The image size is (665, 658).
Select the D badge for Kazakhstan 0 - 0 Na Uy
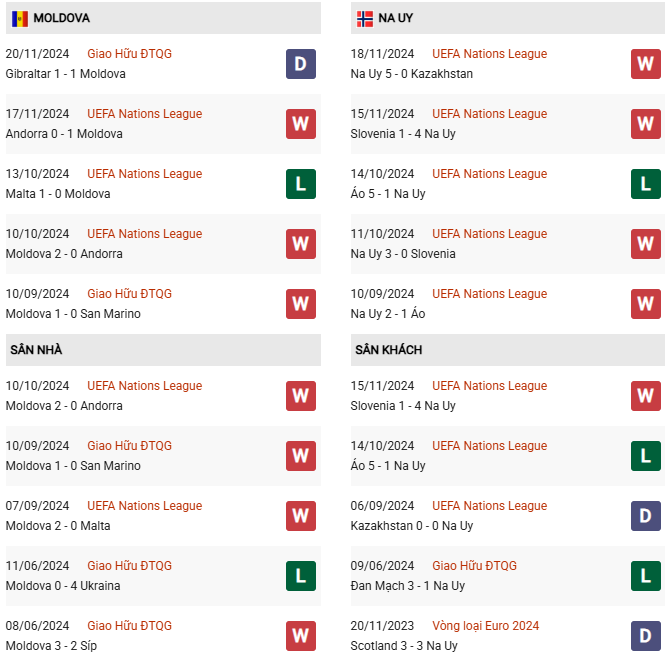[x=645, y=516]
